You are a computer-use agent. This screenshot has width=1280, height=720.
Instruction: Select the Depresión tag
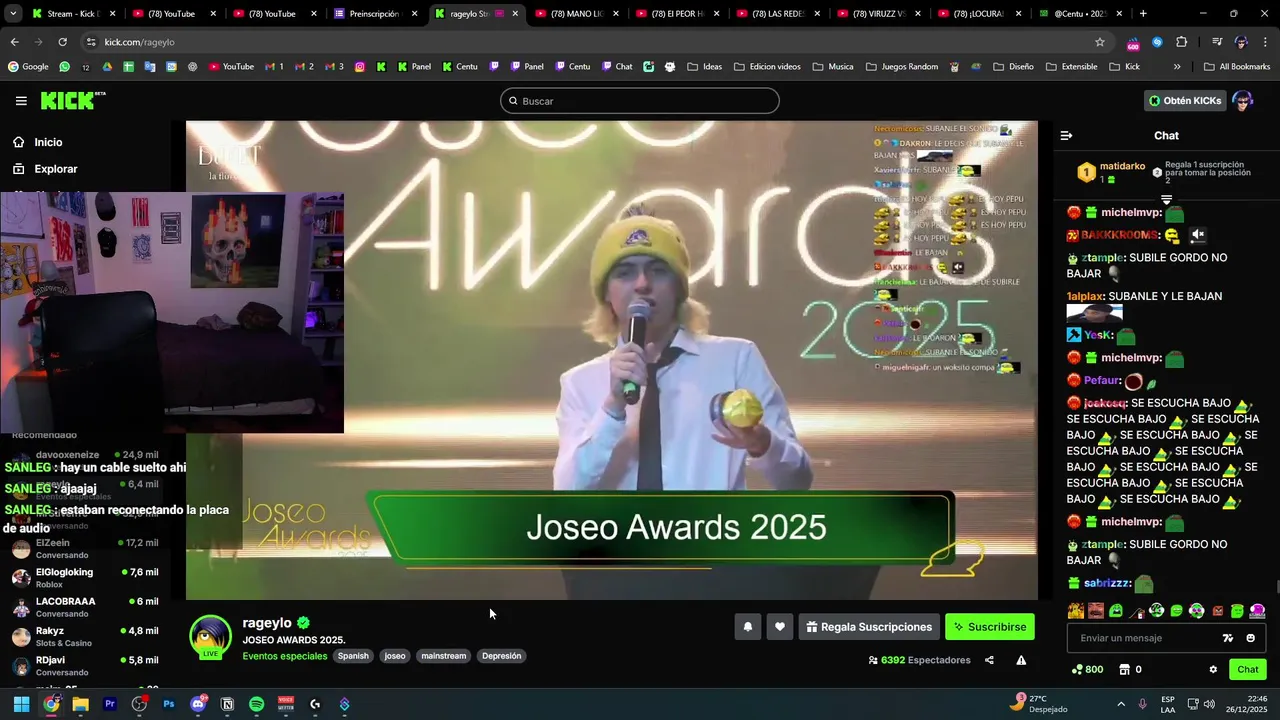click(501, 656)
